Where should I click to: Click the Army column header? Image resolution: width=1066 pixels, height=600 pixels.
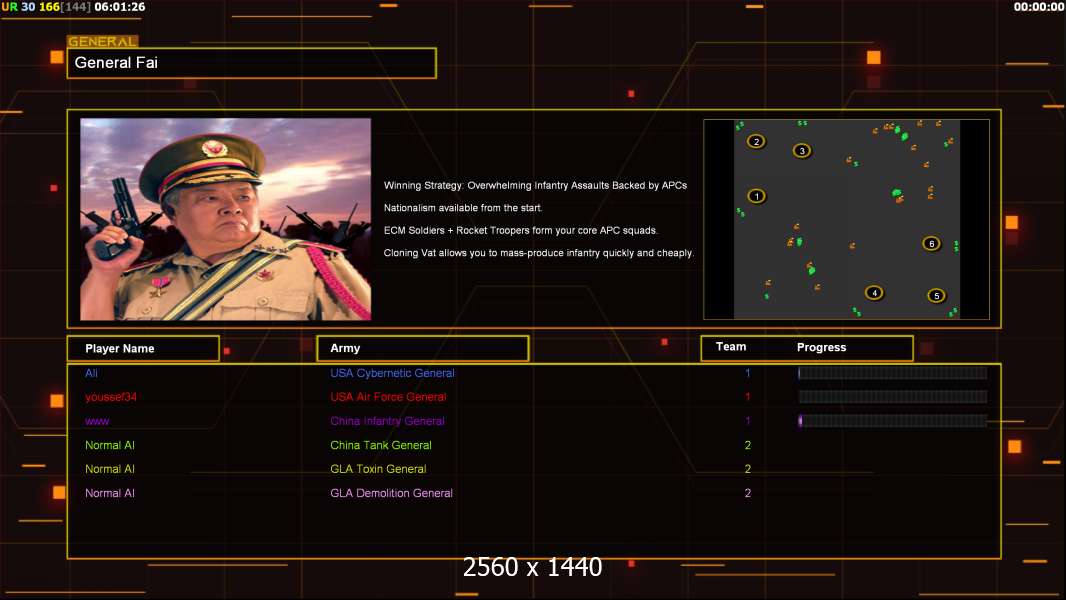423,348
